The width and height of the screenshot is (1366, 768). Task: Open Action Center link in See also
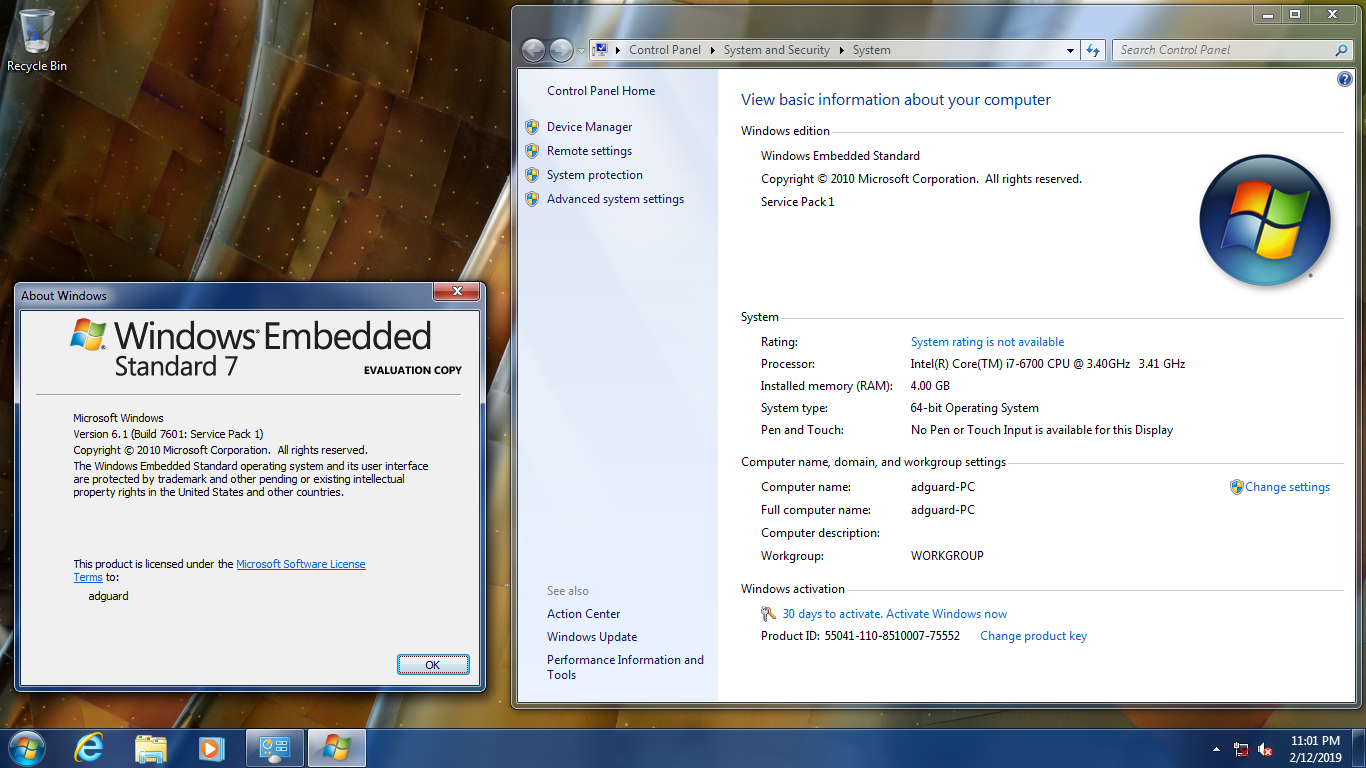pos(583,614)
